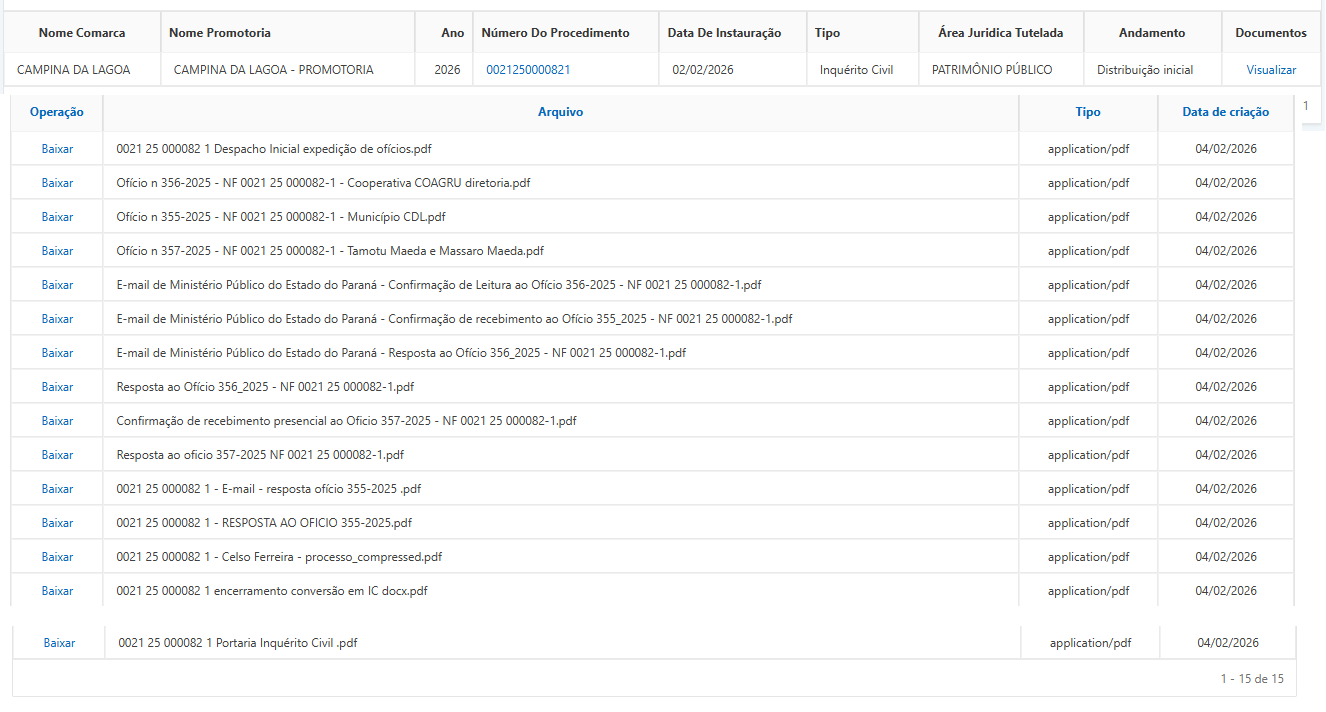The height and width of the screenshot is (712, 1326).
Task: Click the Data De Instauração column header
Action: pos(724,33)
